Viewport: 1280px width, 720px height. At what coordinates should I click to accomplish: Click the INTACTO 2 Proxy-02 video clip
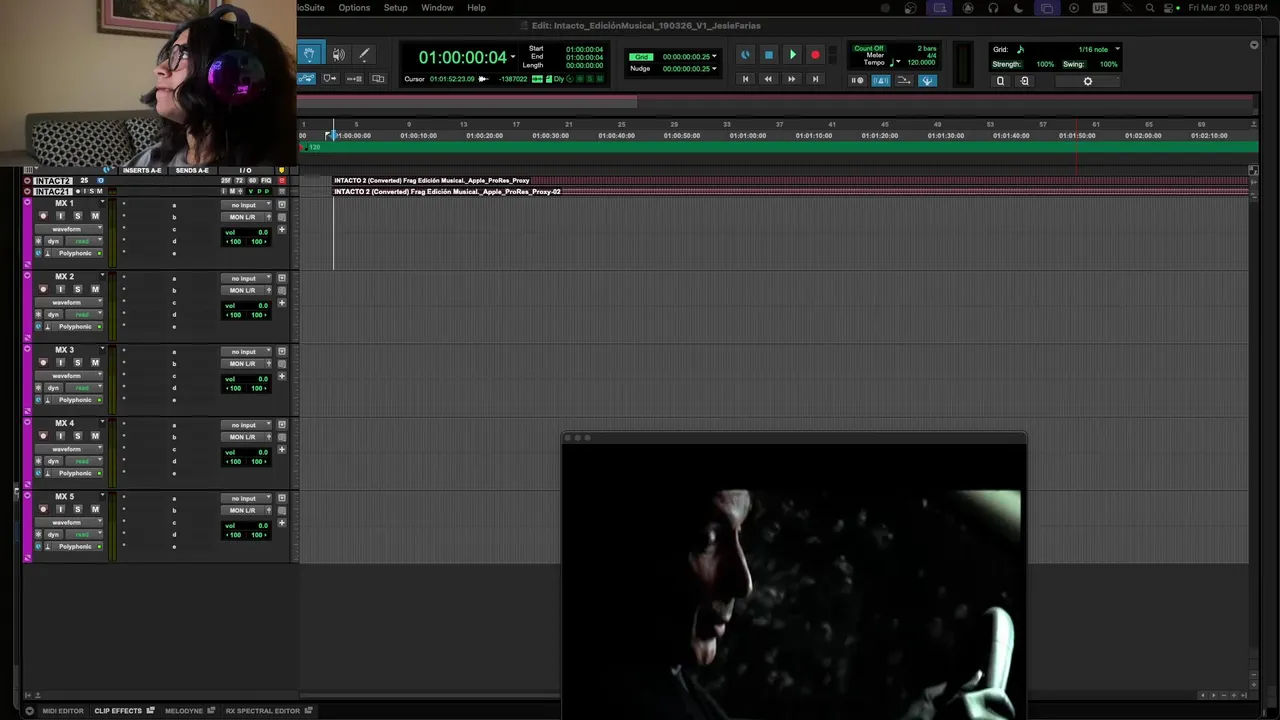(790, 191)
